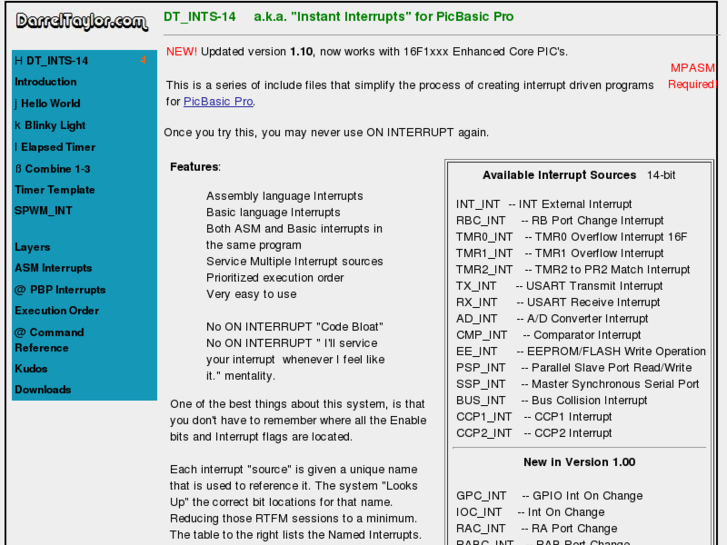Image resolution: width=727 pixels, height=545 pixels.
Task: Open the SPWM_INT page
Action: point(43,211)
